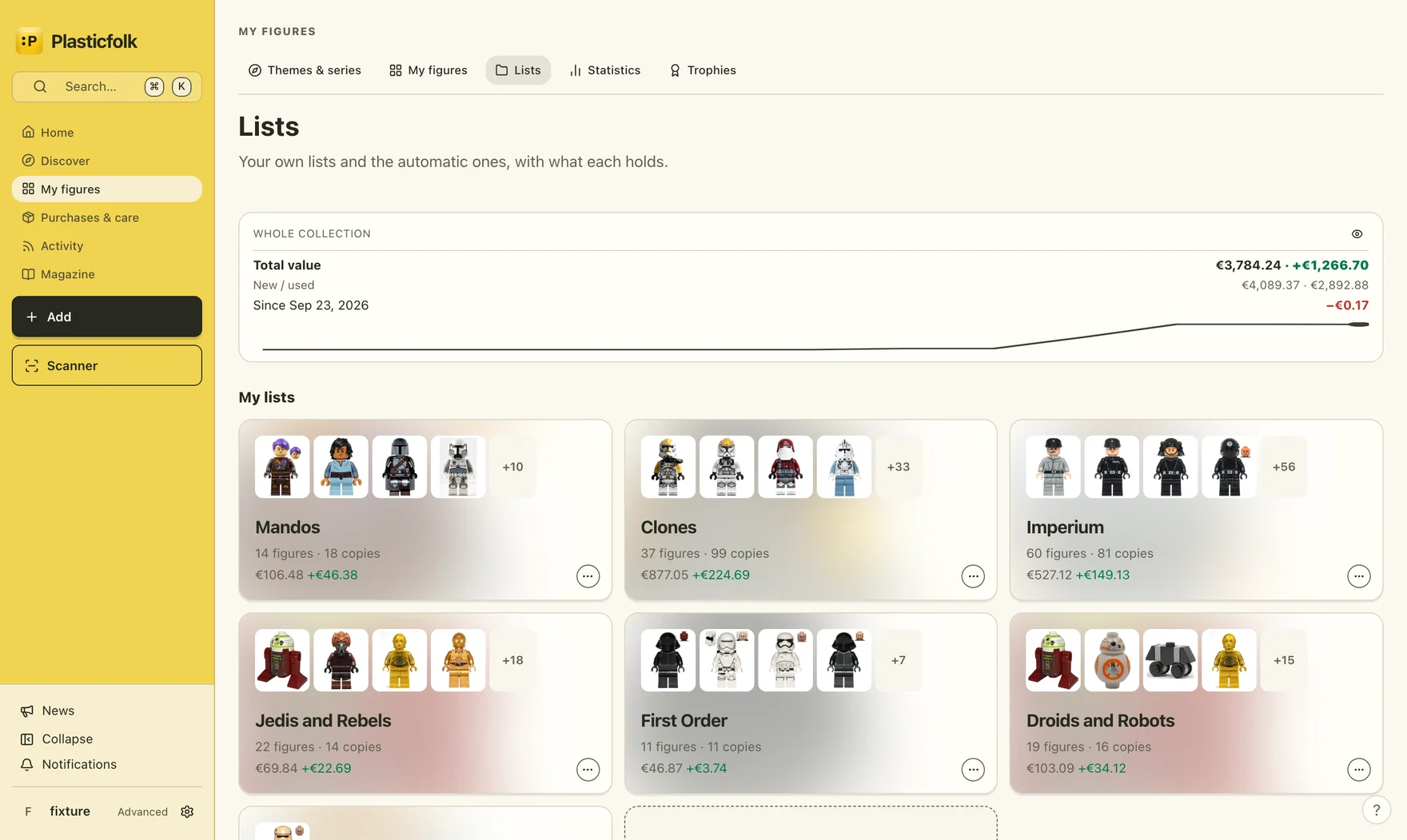
Task: Open the Mandos list card title
Action: 288,527
